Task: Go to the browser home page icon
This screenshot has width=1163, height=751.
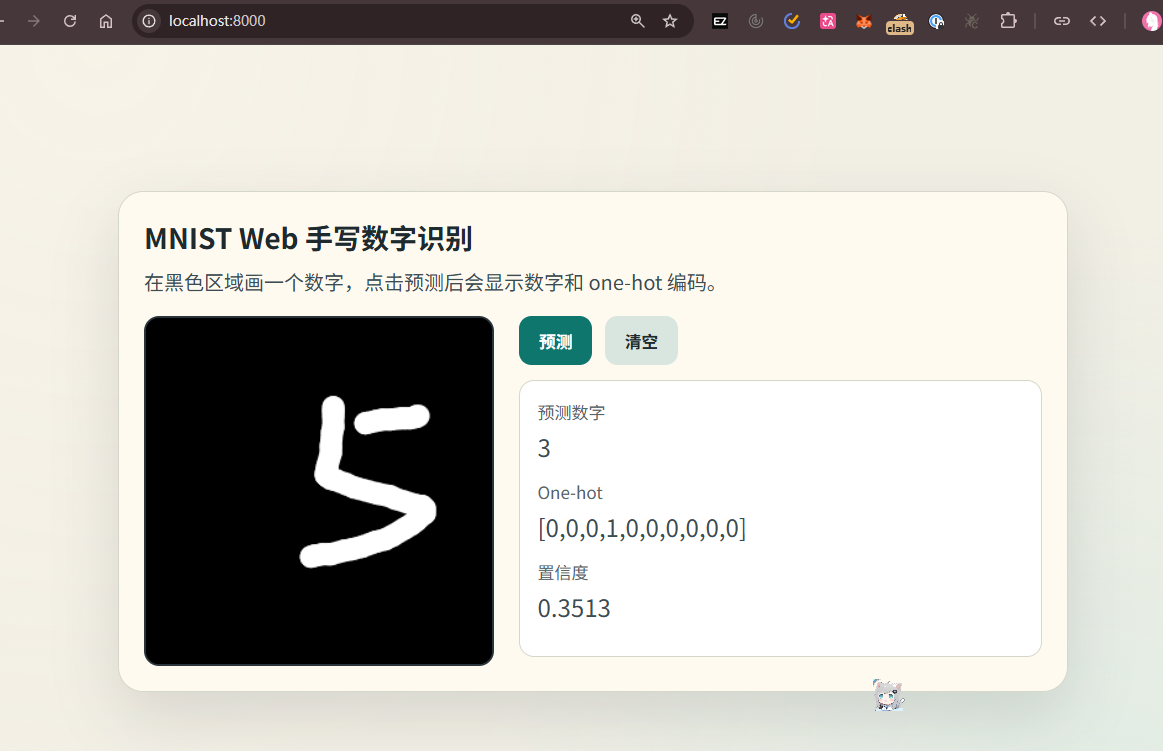Action: point(106,21)
